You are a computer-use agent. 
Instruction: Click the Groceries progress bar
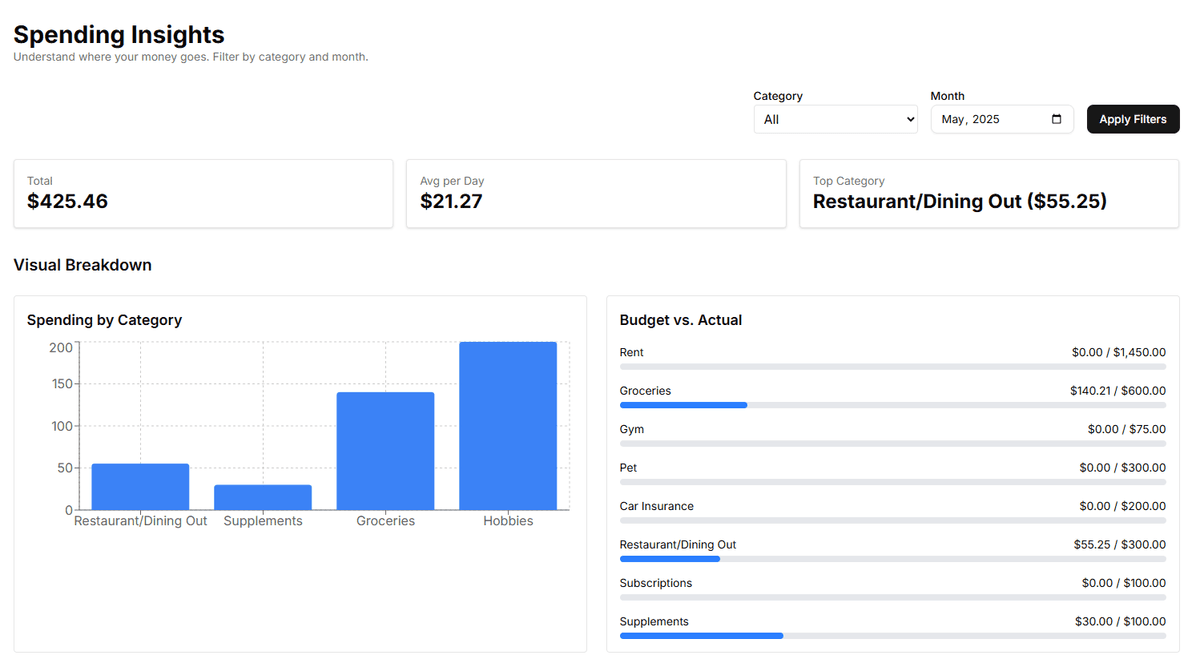[893, 405]
